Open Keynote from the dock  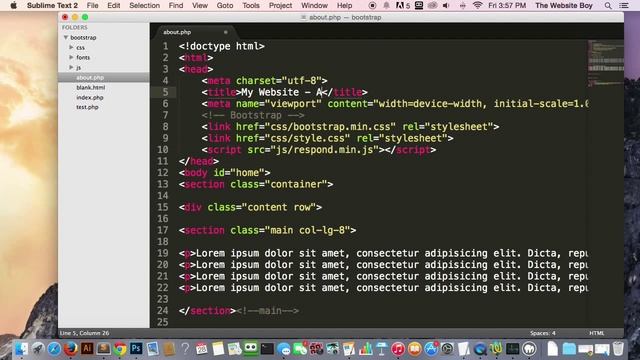[382, 349]
